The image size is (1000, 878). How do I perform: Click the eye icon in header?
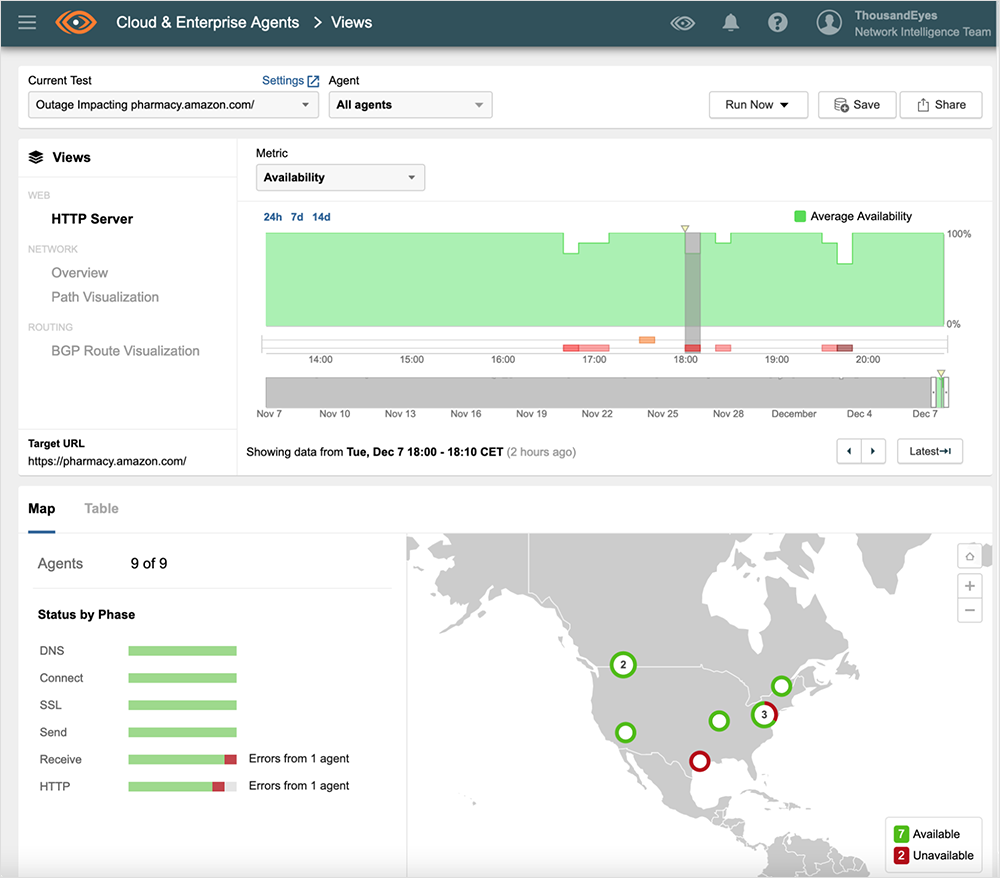click(x=683, y=23)
